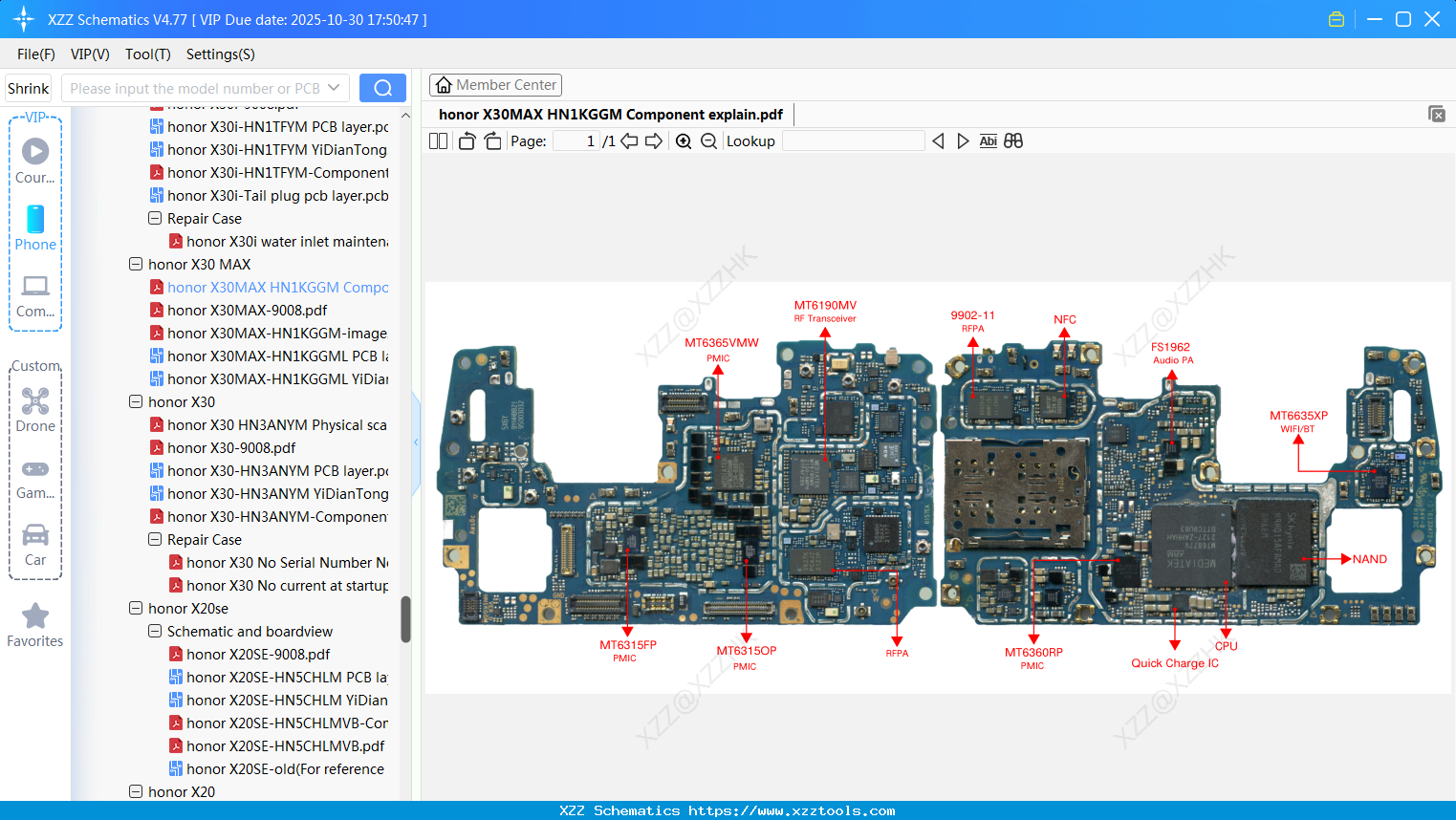Image resolution: width=1456 pixels, height=820 pixels.
Task: Click the Shrink button
Action: point(28,88)
